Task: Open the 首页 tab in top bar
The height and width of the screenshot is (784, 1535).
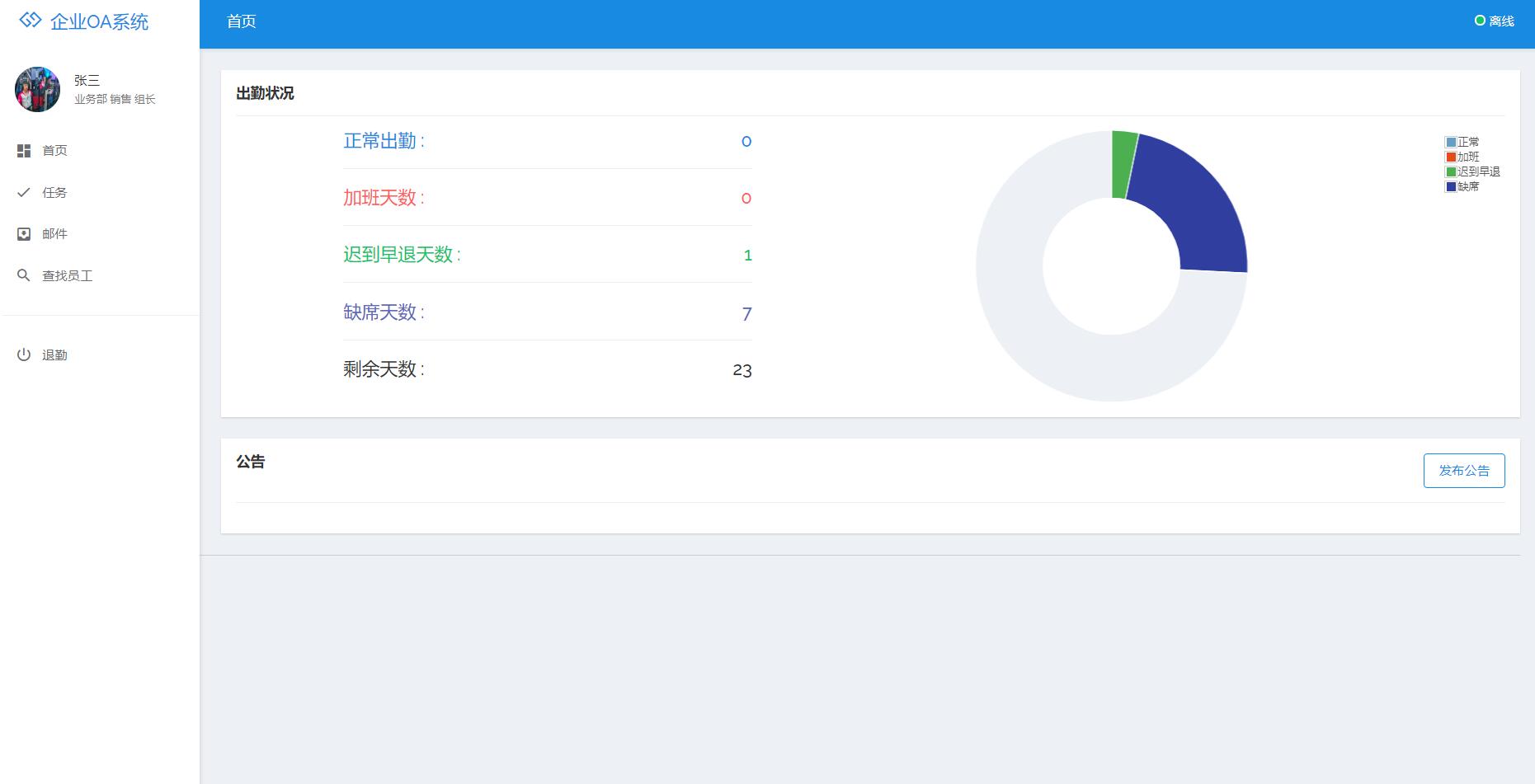Action: (240, 22)
